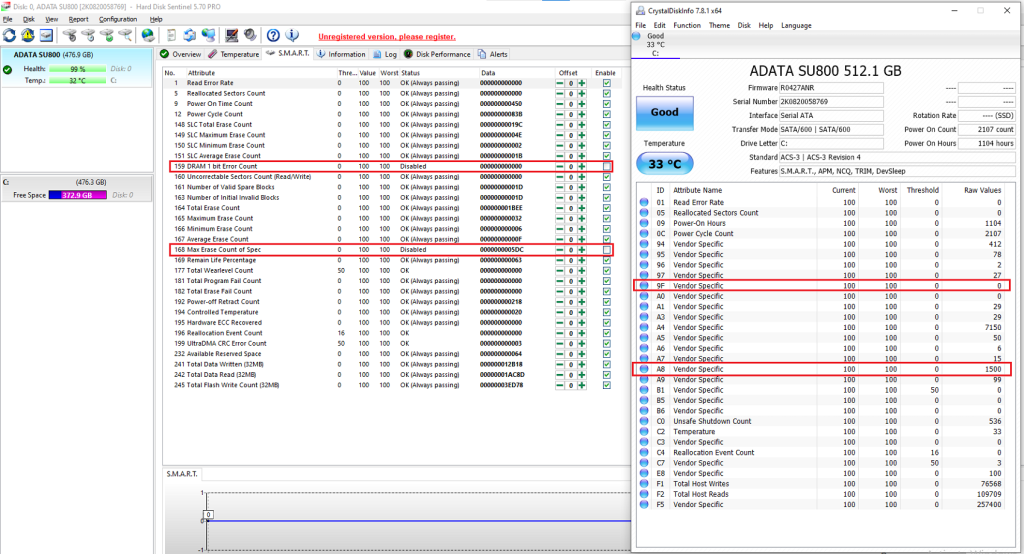Open the Function menu in CrystalDiskInfo

coord(686,25)
